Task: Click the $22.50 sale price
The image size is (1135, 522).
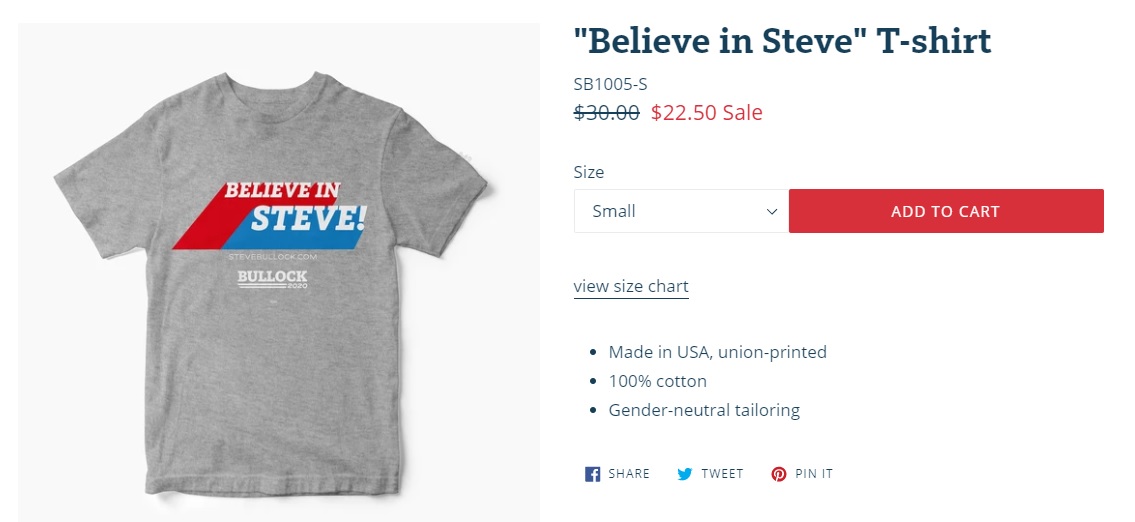Action: [x=684, y=112]
